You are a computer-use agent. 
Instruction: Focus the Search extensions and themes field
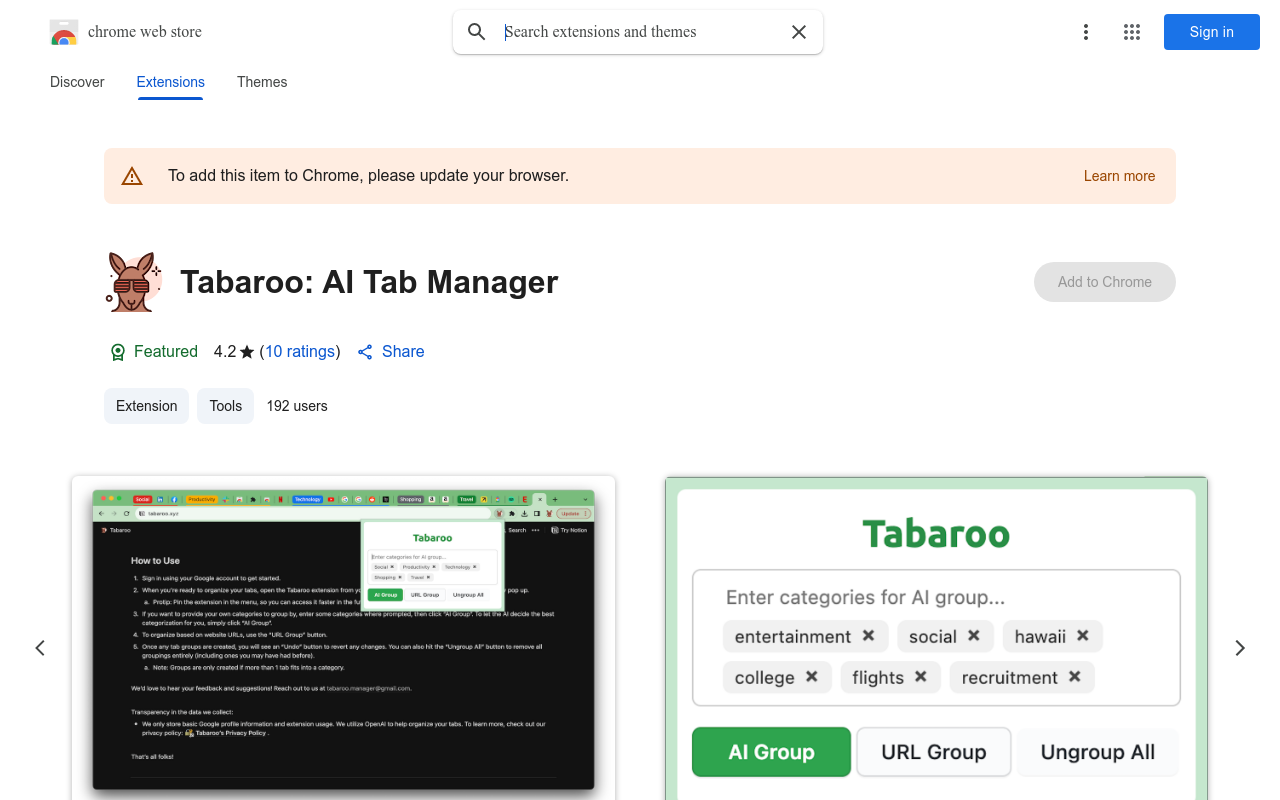pos(640,32)
